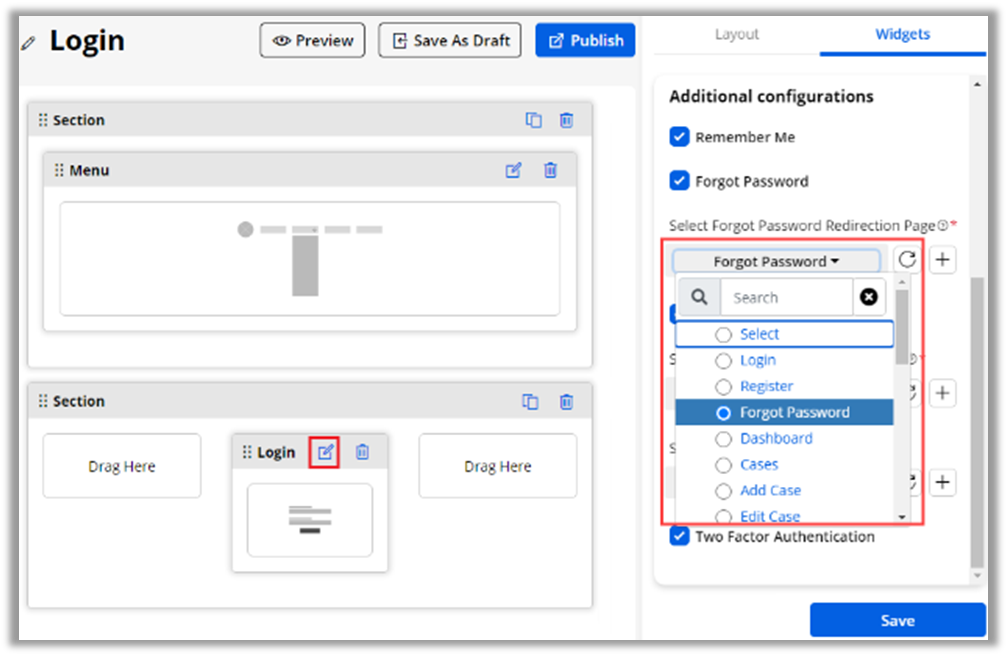Screen dimensions: 1008x656
Task: Uncheck the Remember Me checkbox
Action: [x=680, y=137]
